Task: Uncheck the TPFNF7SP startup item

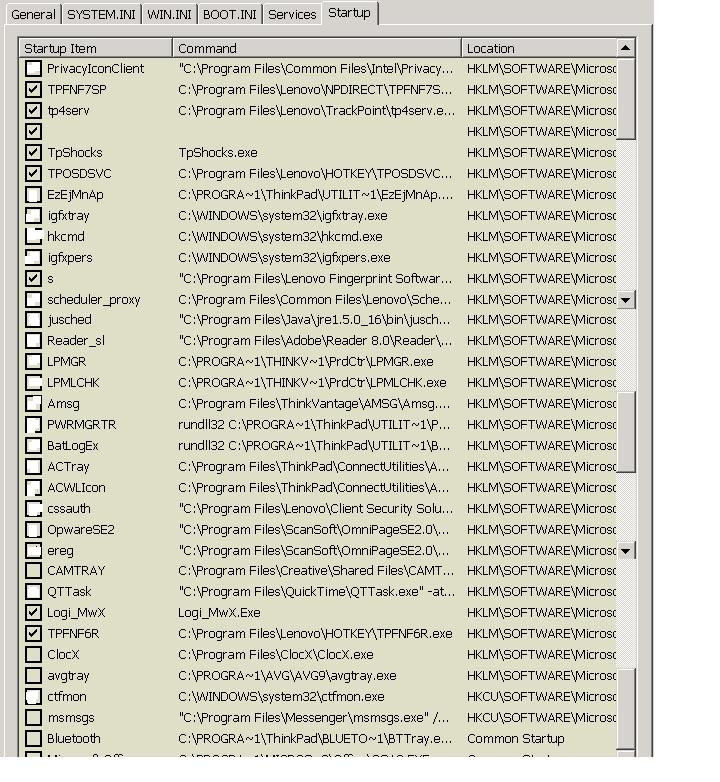Action: 33,89
